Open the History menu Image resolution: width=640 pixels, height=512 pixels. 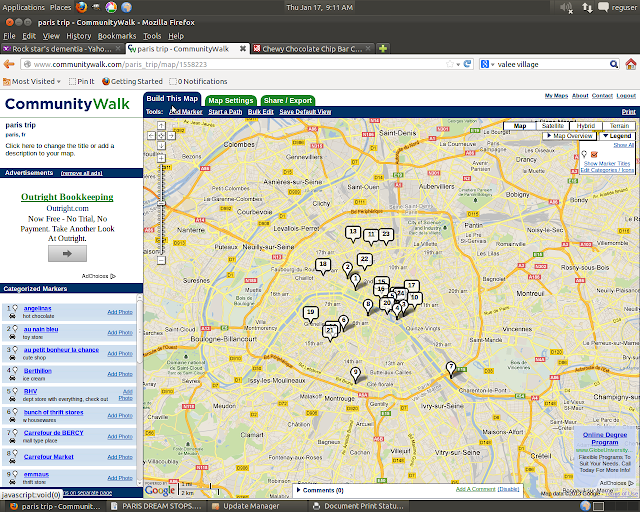pyautogui.click(x=79, y=36)
